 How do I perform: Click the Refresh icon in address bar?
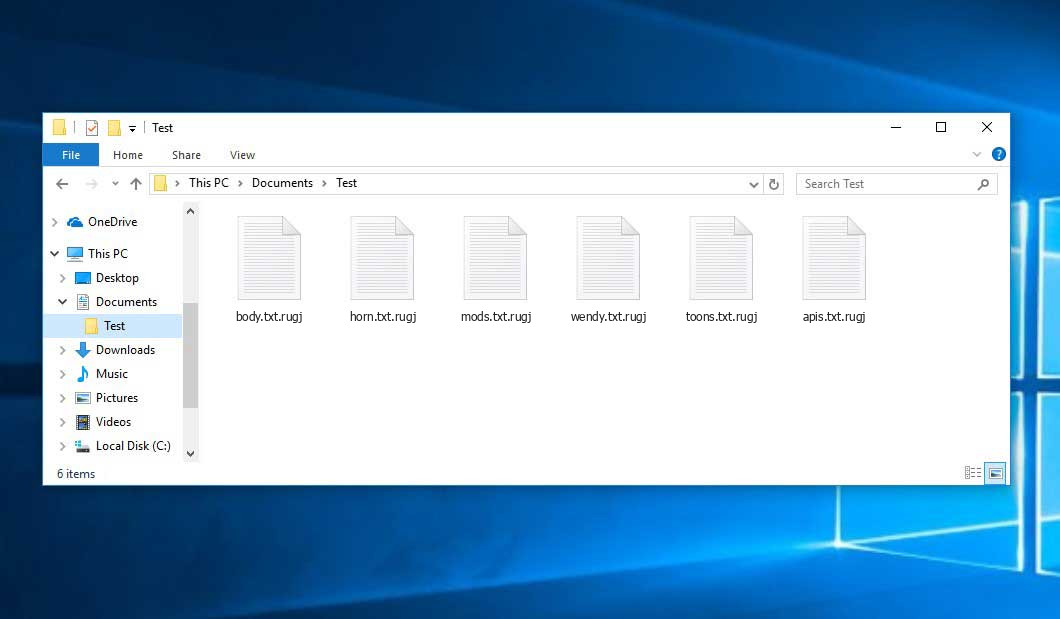pos(775,183)
